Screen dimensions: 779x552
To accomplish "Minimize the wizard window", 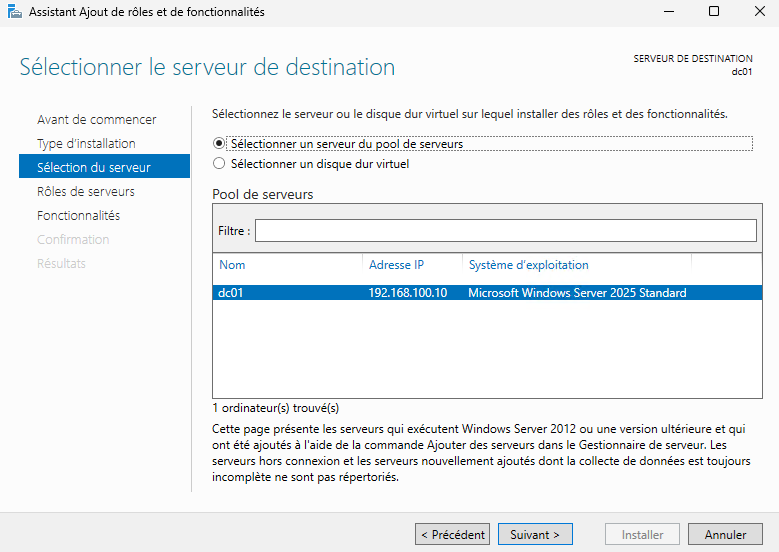I will [x=669, y=11].
